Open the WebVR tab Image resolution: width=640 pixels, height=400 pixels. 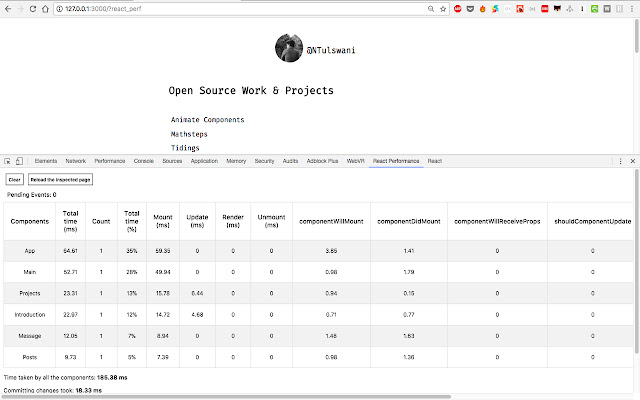pyautogui.click(x=355, y=161)
